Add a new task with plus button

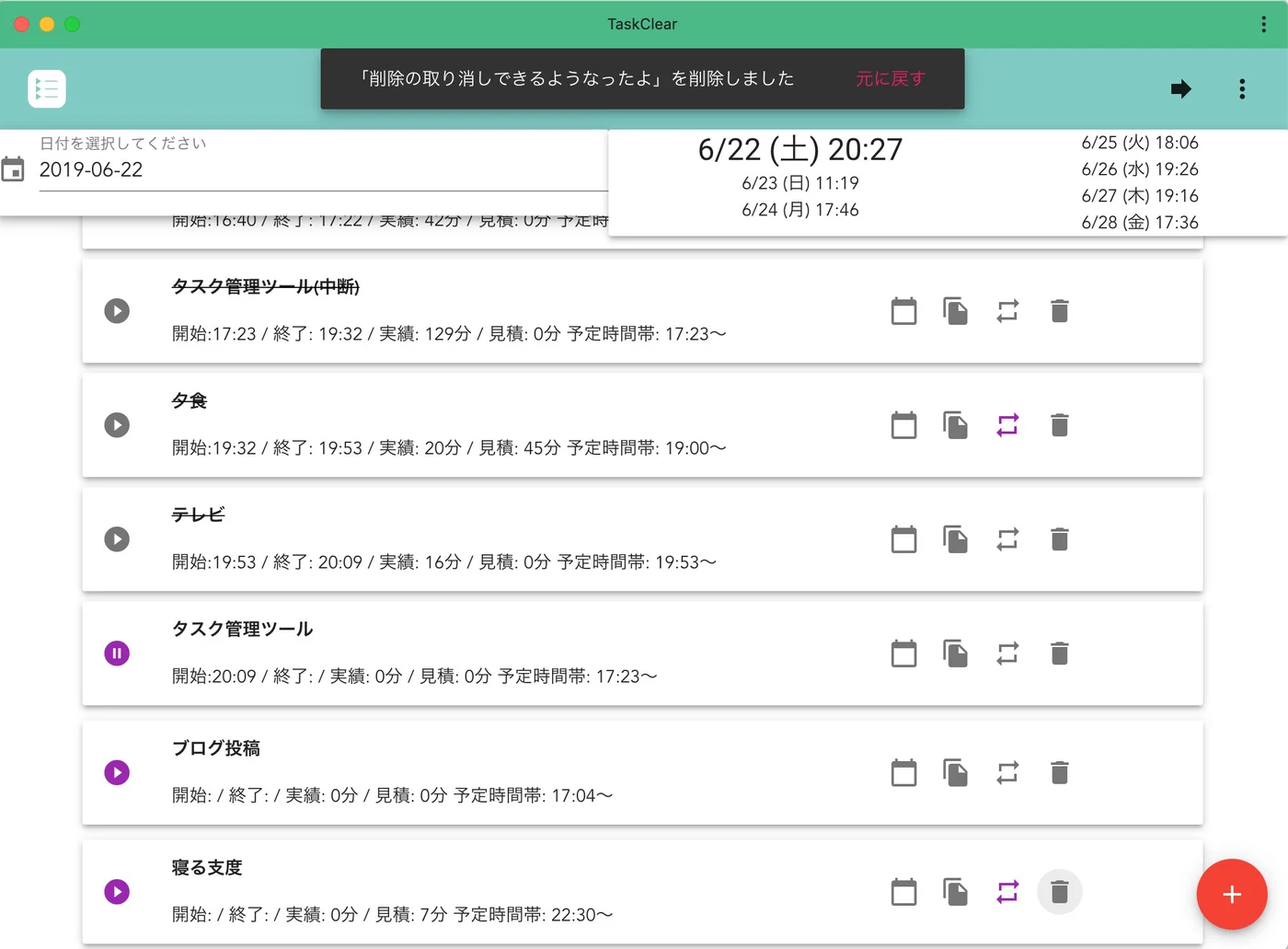(x=1232, y=895)
